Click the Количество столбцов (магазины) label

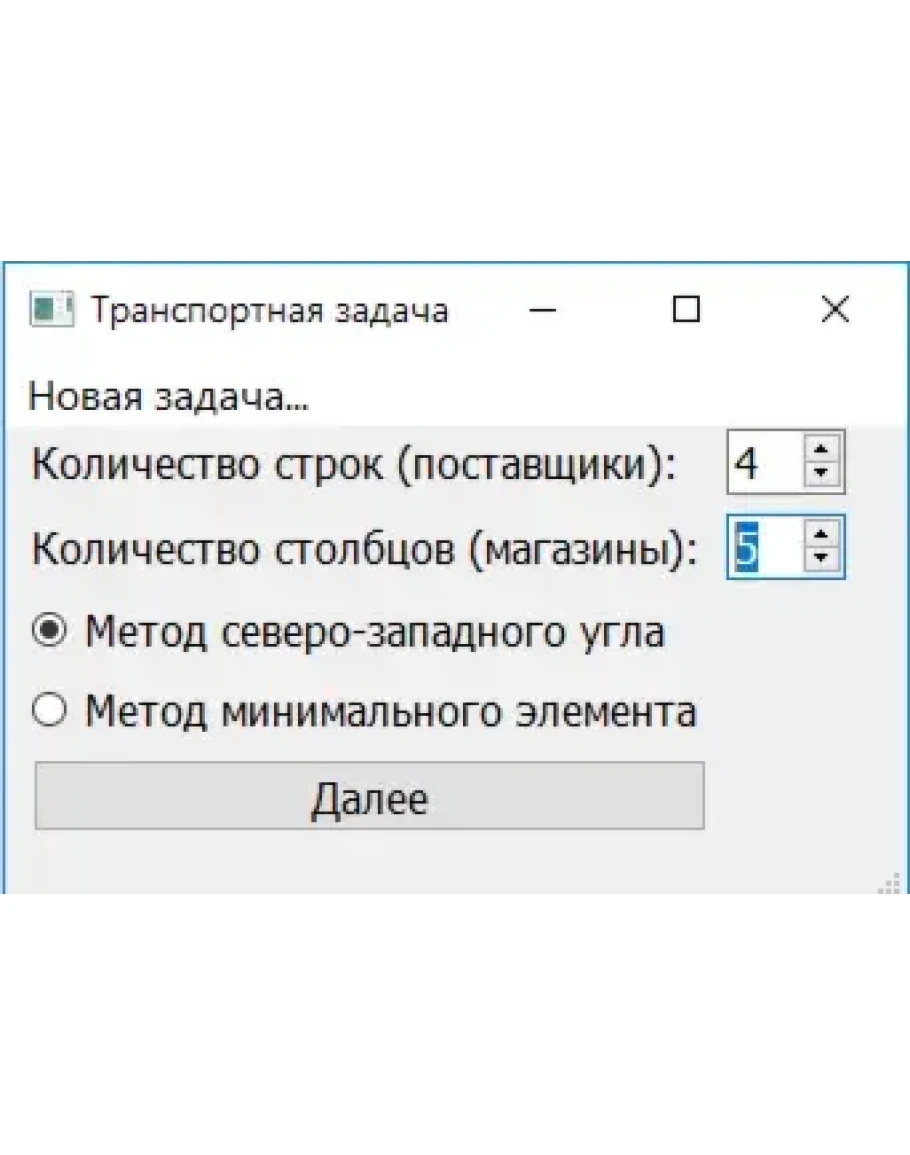tap(364, 549)
